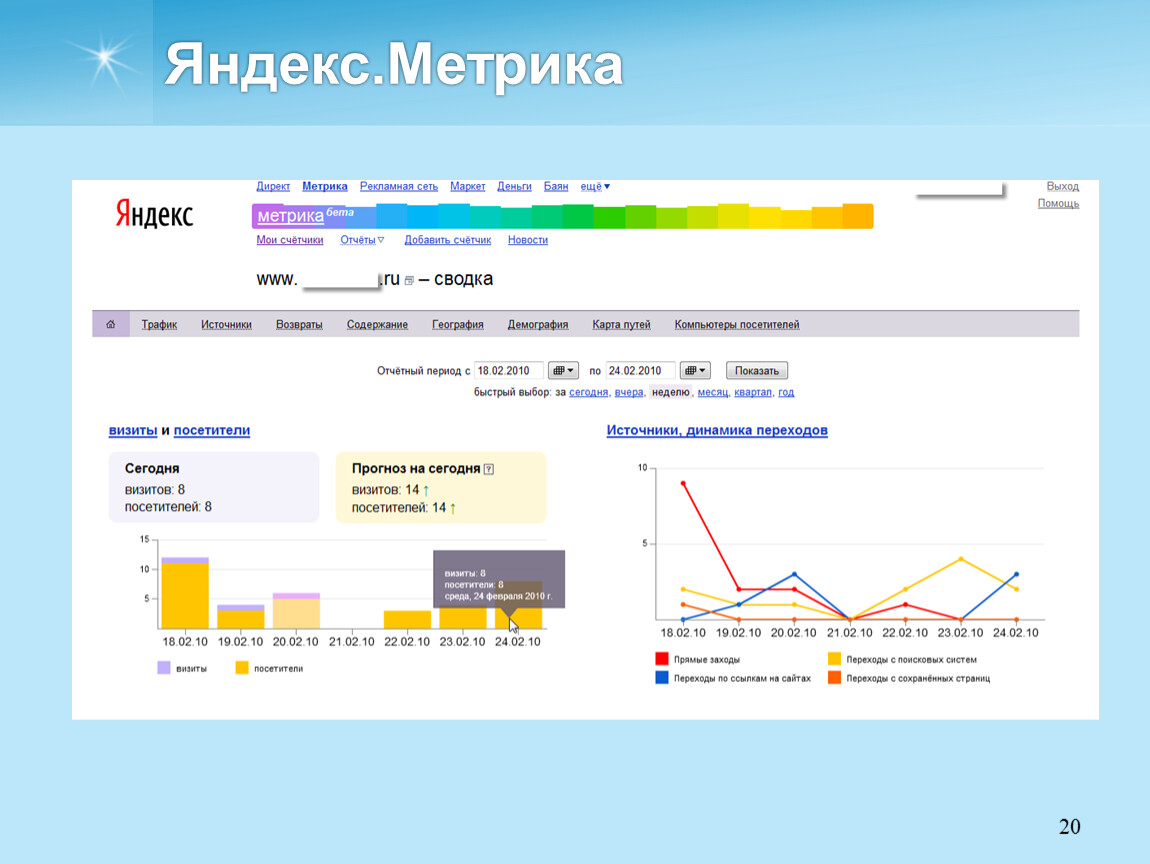Click Добавить счётчик
Screen dimensions: 1150x864
[x=447, y=240]
